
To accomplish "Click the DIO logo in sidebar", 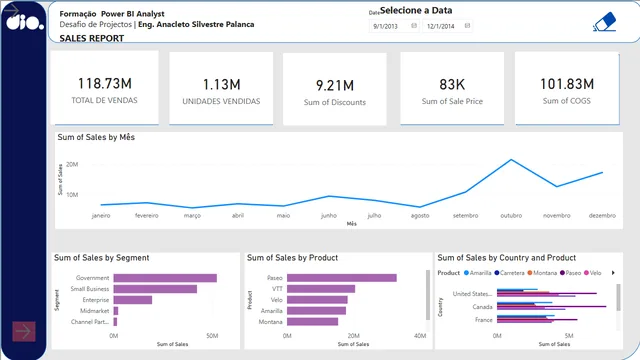I will (x=24, y=22).
